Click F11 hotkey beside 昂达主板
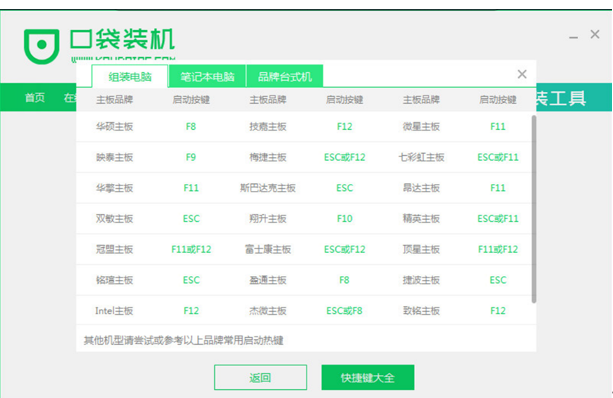The width and height of the screenshot is (613, 398). tap(498, 188)
